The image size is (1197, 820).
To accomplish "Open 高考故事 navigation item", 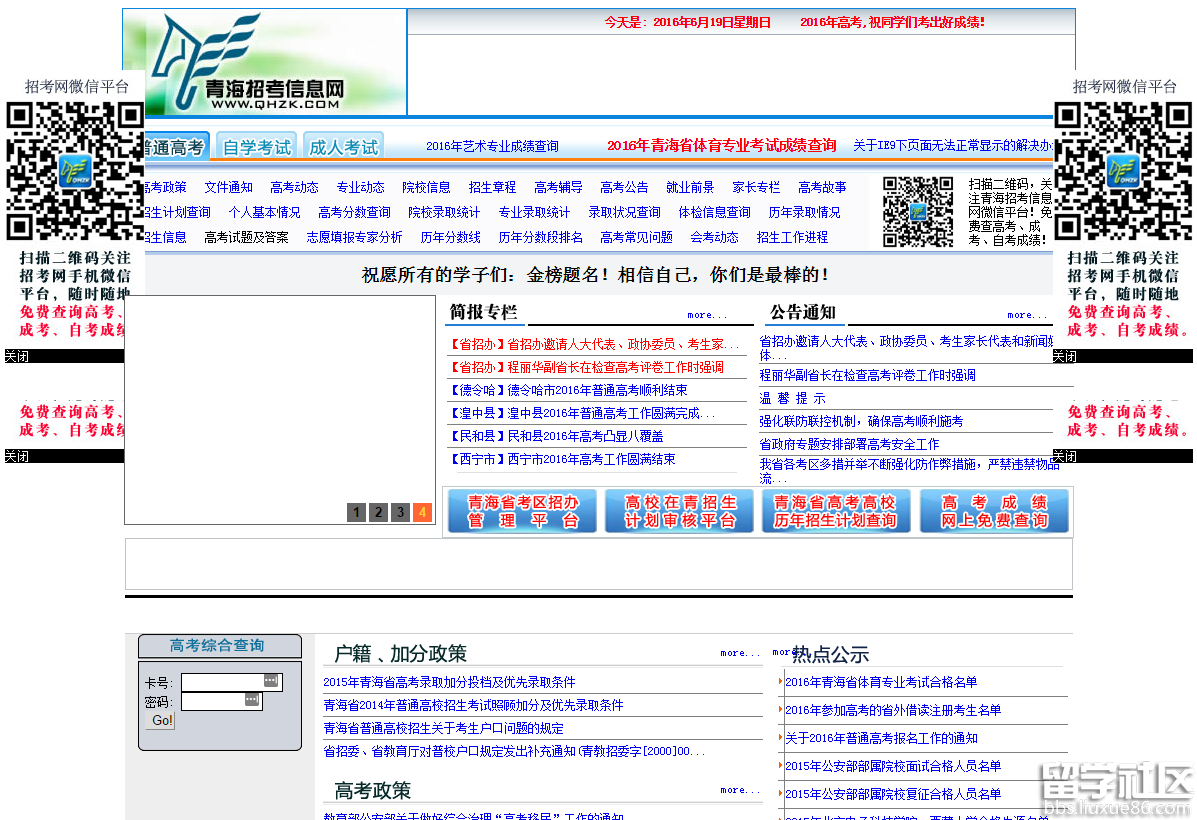I will 822,187.
